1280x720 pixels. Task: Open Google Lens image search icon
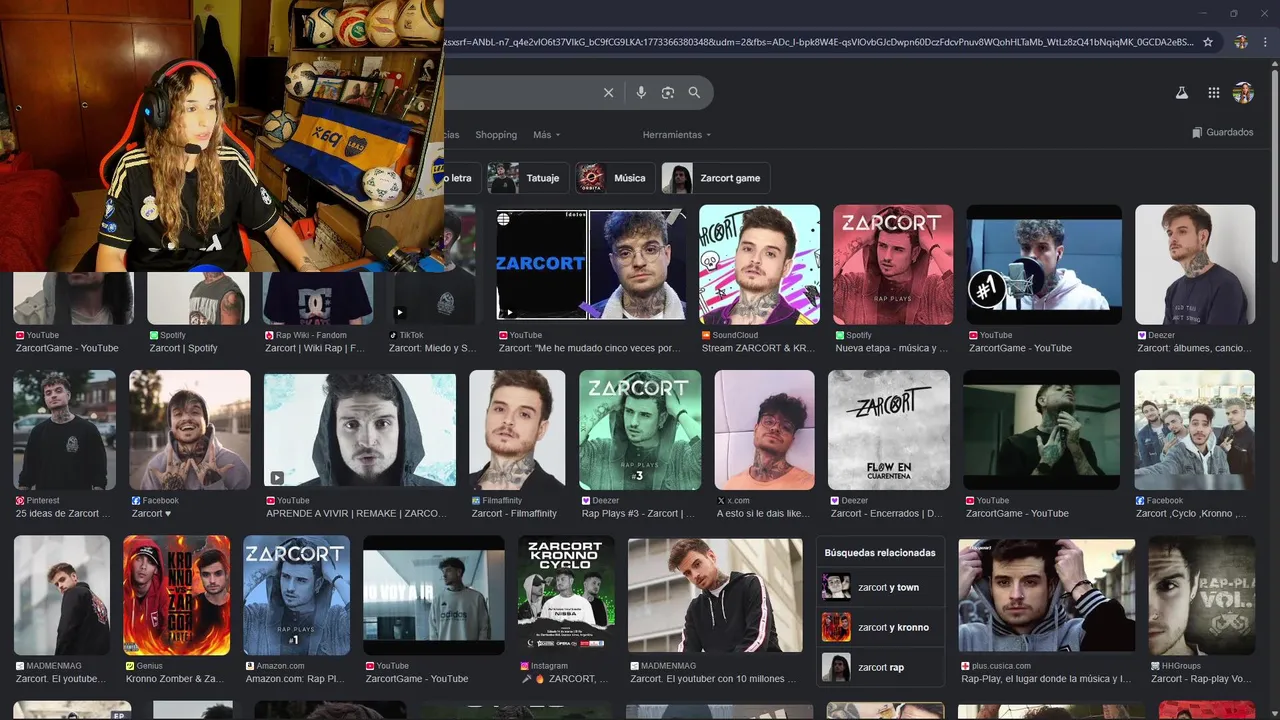[668, 93]
